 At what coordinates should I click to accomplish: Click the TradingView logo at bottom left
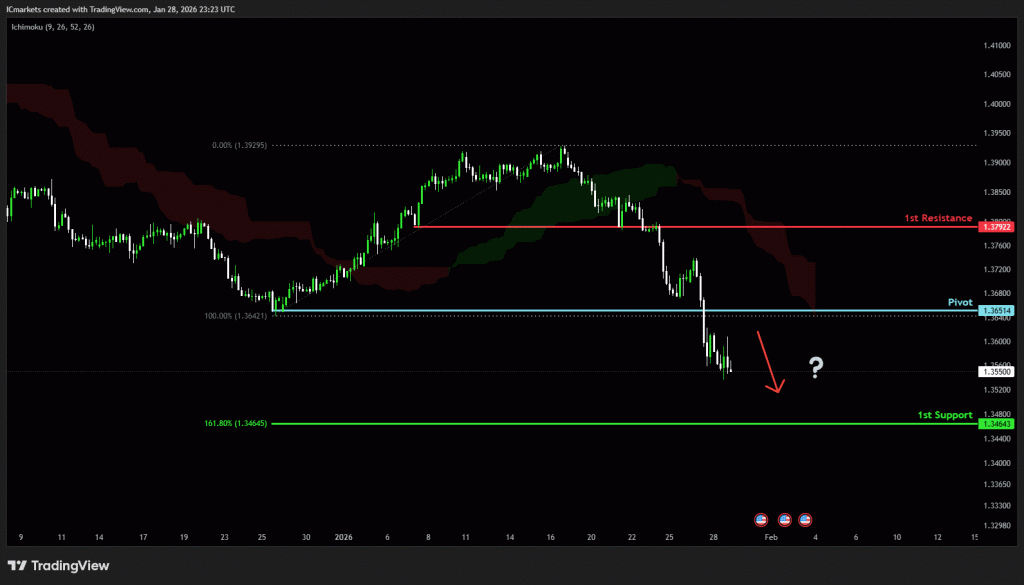pos(58,566)
